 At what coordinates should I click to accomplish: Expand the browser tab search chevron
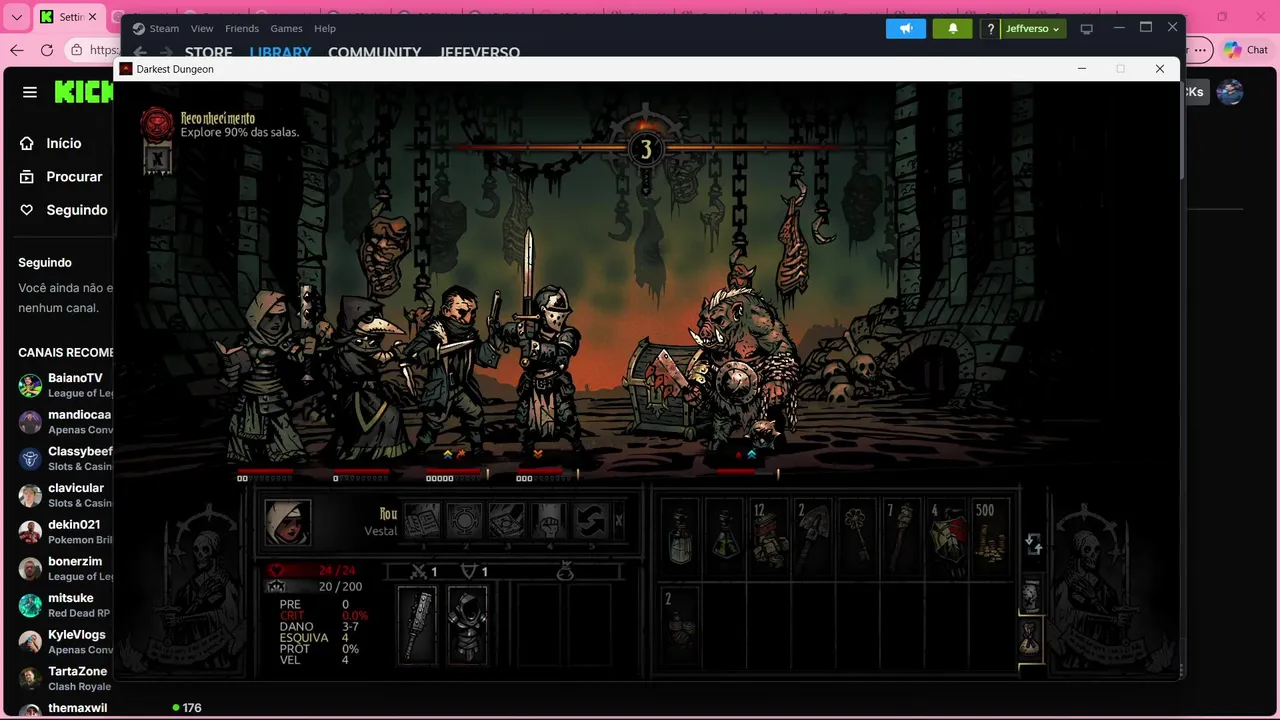tap(16, 17)
